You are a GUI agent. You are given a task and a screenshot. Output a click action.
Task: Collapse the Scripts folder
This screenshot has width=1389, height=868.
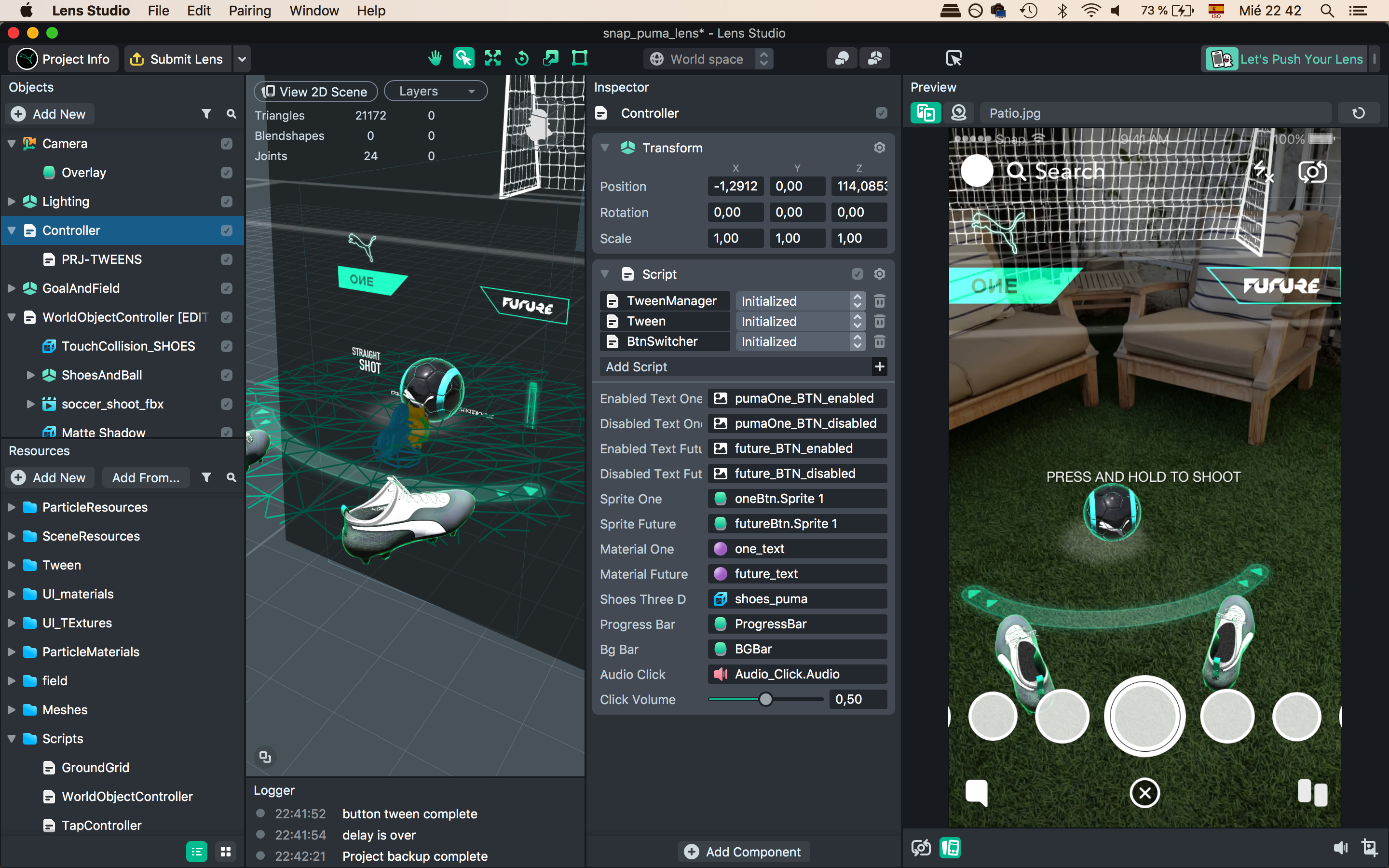point(11,739)
